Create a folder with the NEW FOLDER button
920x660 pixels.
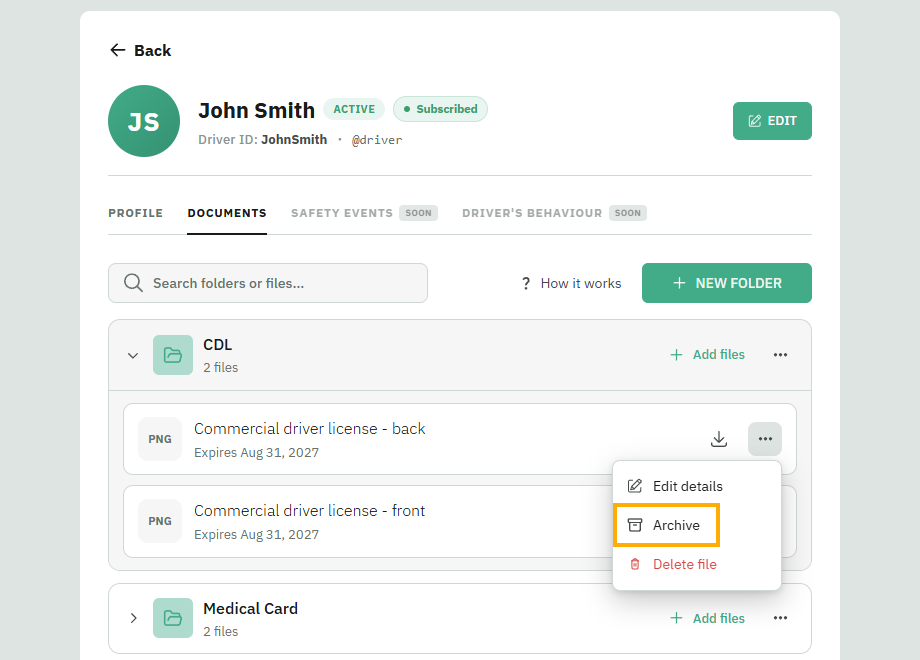(727, 283)
